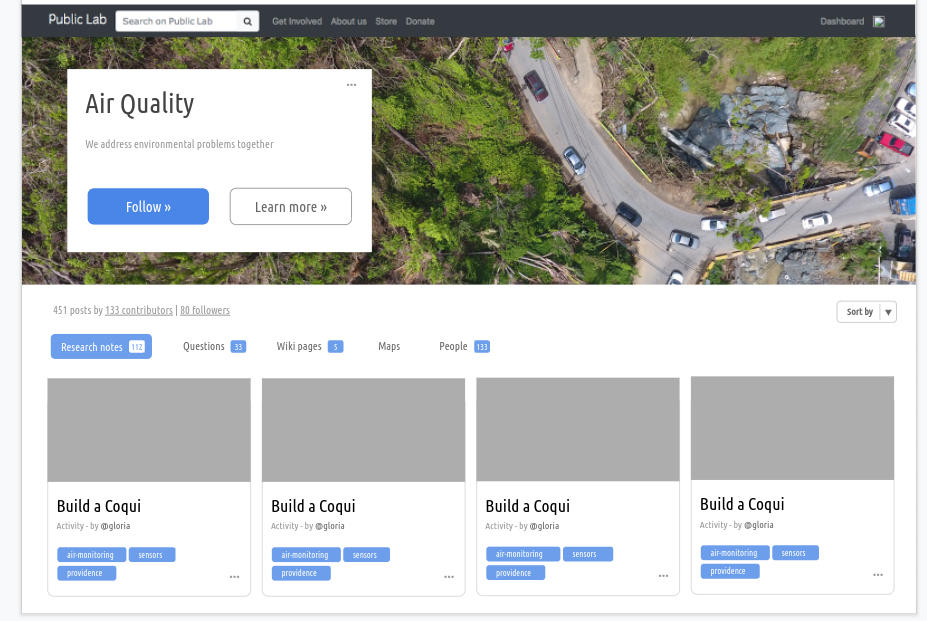927x621 pixels.
Task: Open ellipsis menu on second Build a Coqui card
Action: coord(448,576)
